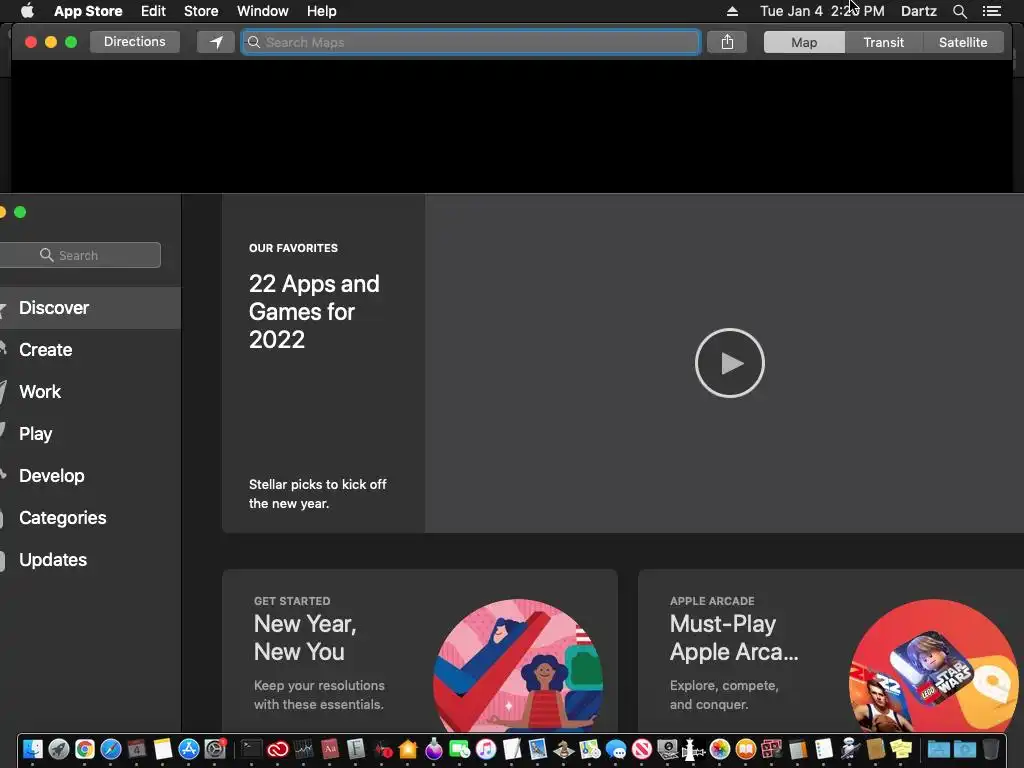
Task: Open News app from the Dock
Action: tap(641, 749)
